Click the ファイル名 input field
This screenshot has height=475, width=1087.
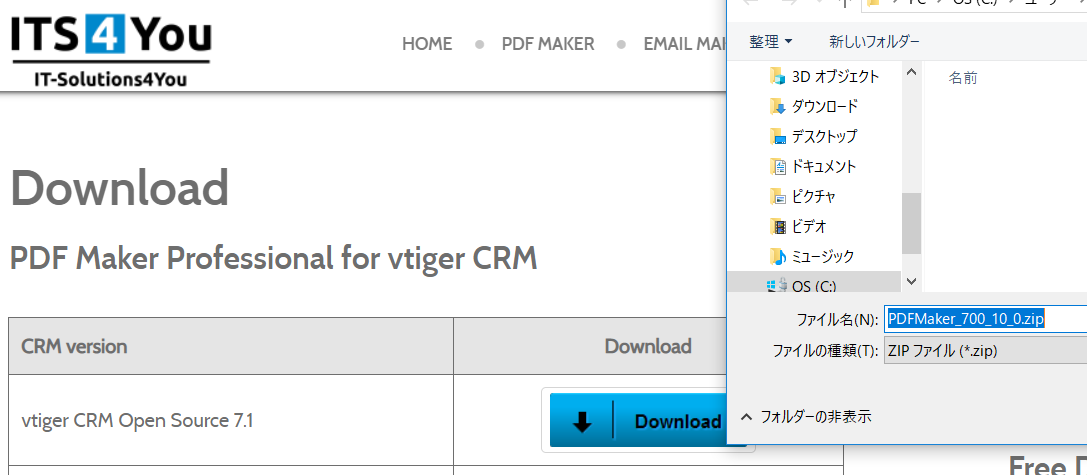pyautogui.click(x=986, y=319)
